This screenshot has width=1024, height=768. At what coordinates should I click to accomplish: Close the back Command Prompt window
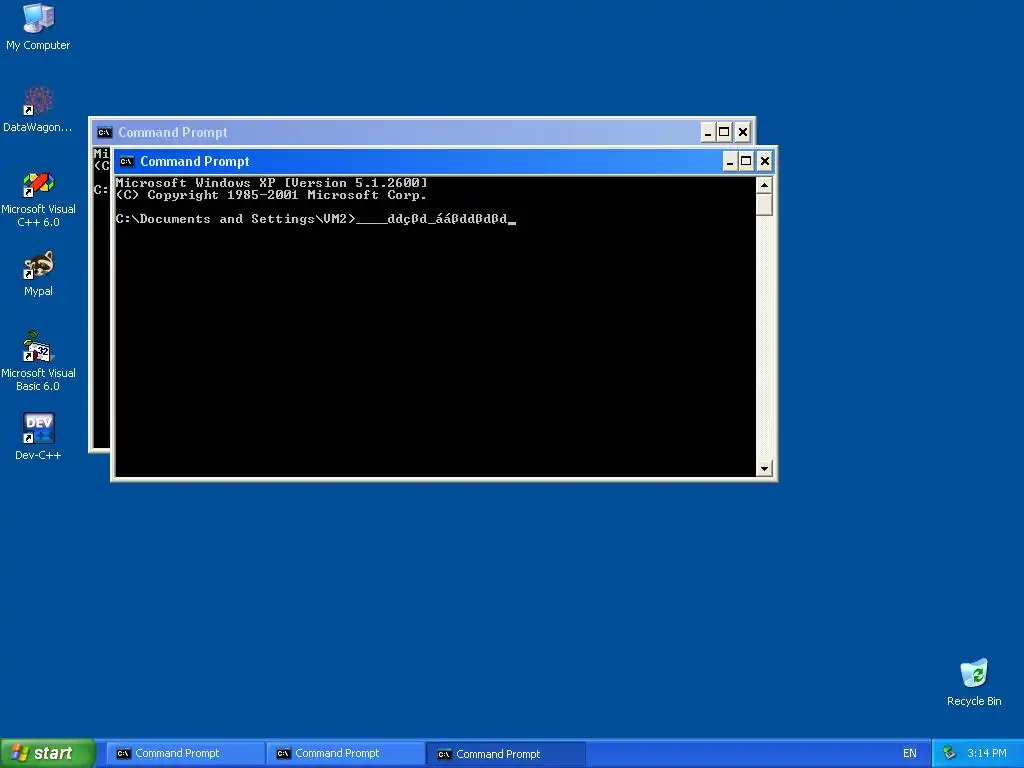click(743, 133)
